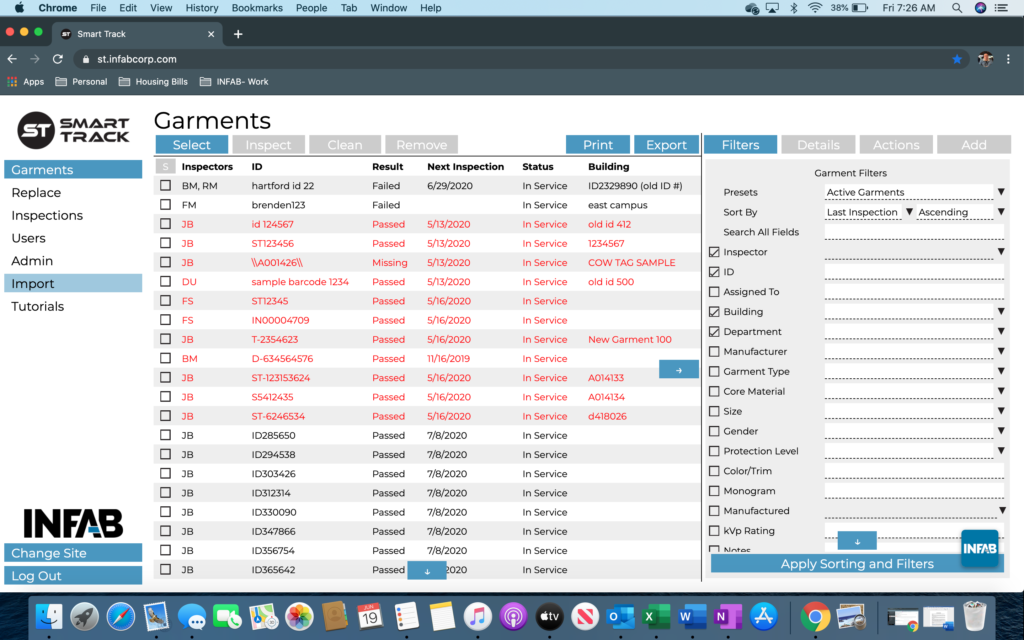Open a new browser tab with plus

coord(238,34)
